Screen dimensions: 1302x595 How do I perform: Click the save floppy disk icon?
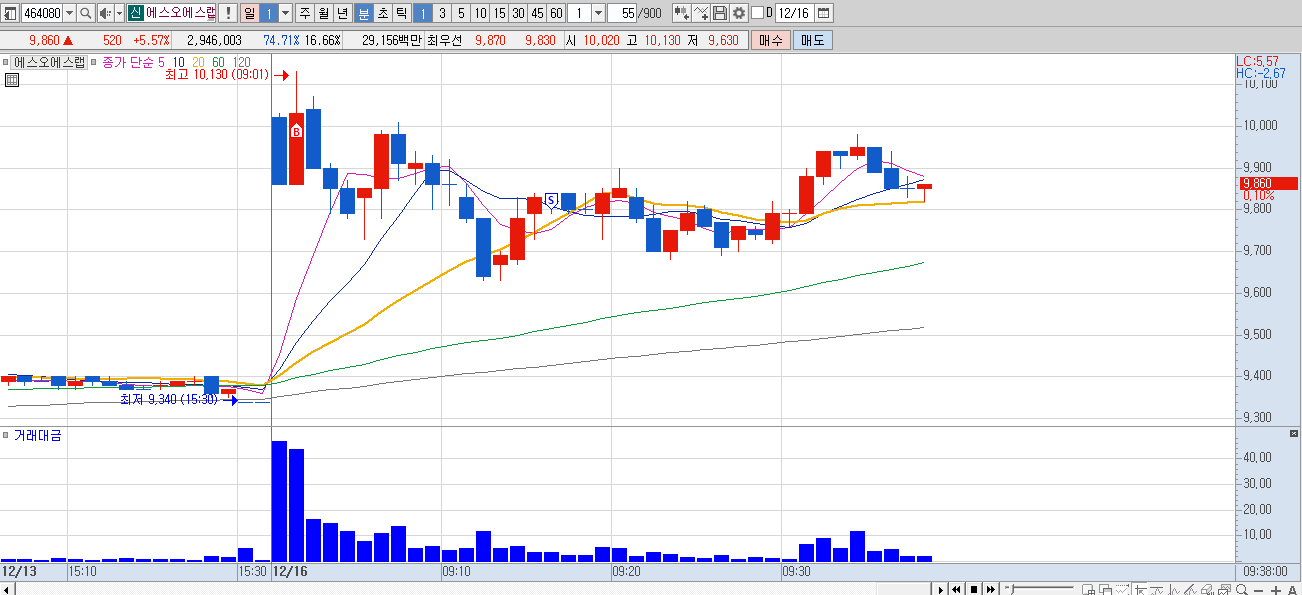[x=720, y=13]
